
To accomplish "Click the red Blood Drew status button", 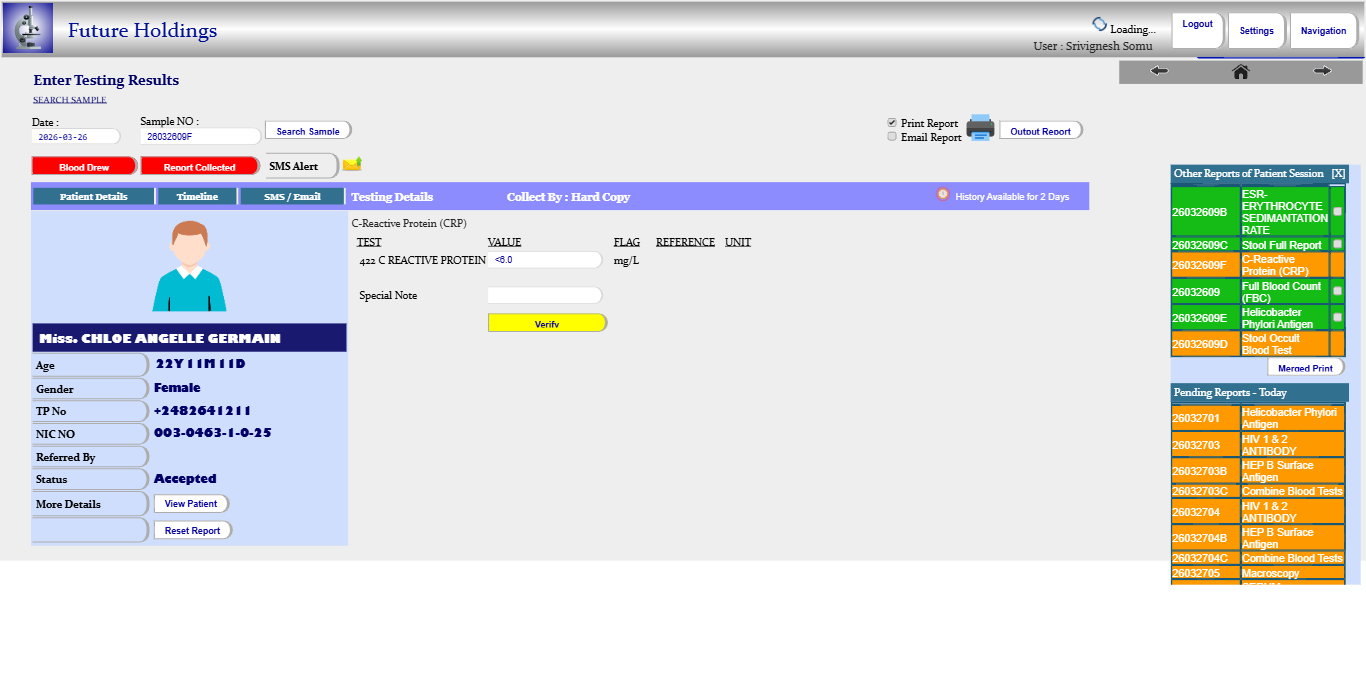I will coord(84,167).
